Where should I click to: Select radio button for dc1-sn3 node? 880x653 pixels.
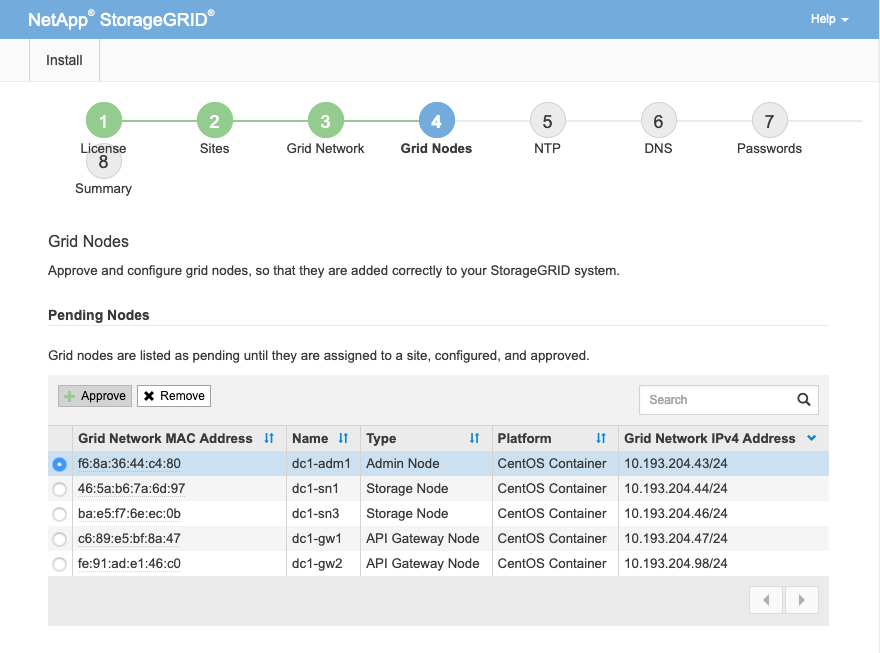pyautogui.click(x=59, y=514)
